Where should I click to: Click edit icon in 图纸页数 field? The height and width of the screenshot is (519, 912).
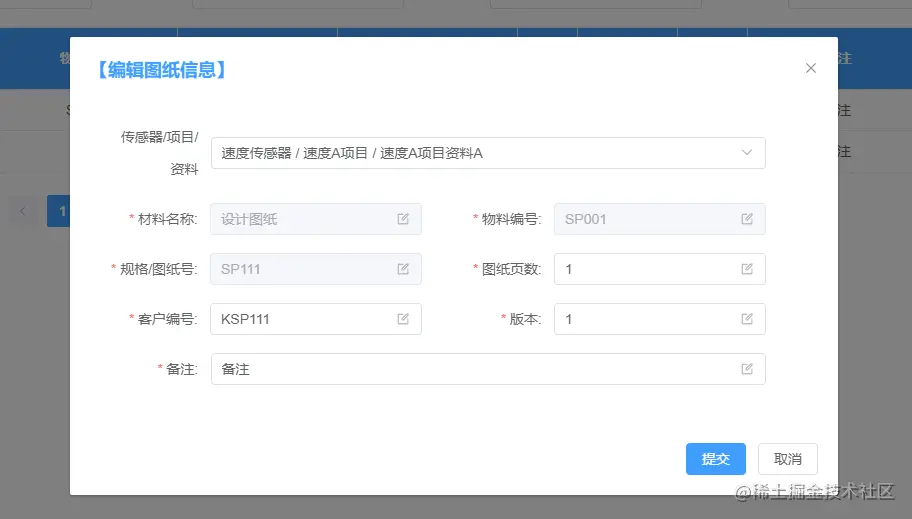(x=747, y=269)
